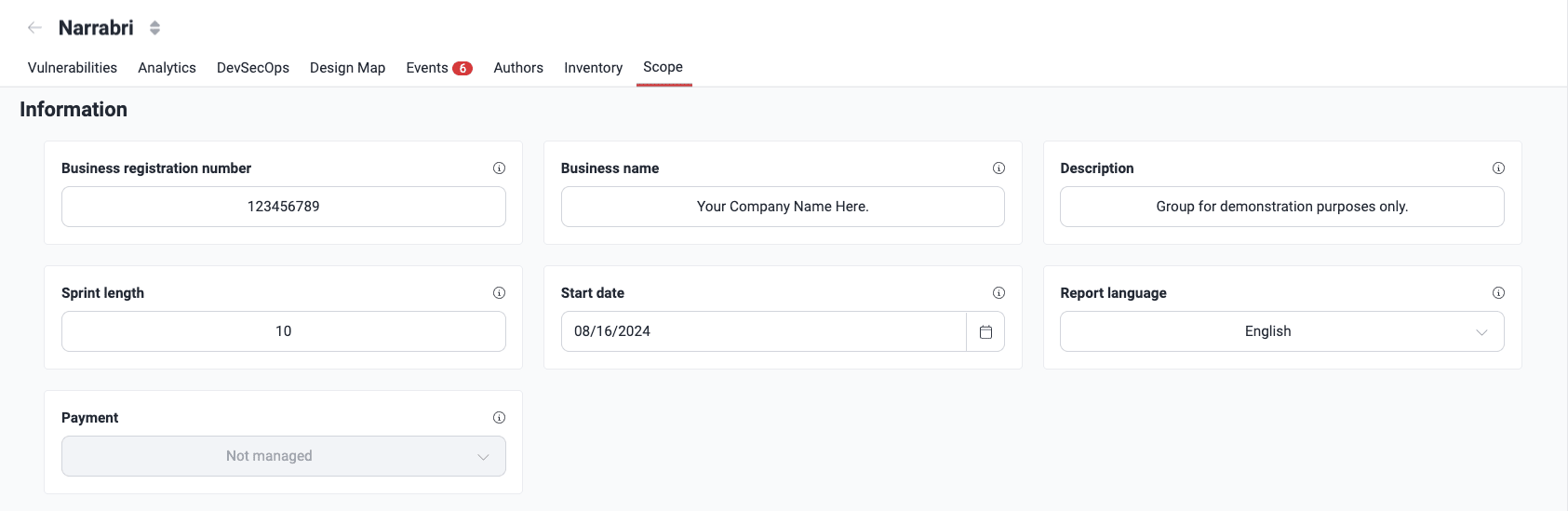Click the Report language info icon
1568x511 pixels.
[x=1498, y=293]
